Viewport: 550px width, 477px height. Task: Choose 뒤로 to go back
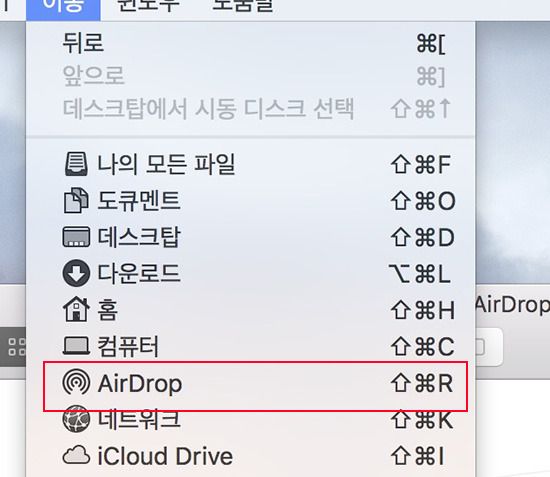pos(250,43)
